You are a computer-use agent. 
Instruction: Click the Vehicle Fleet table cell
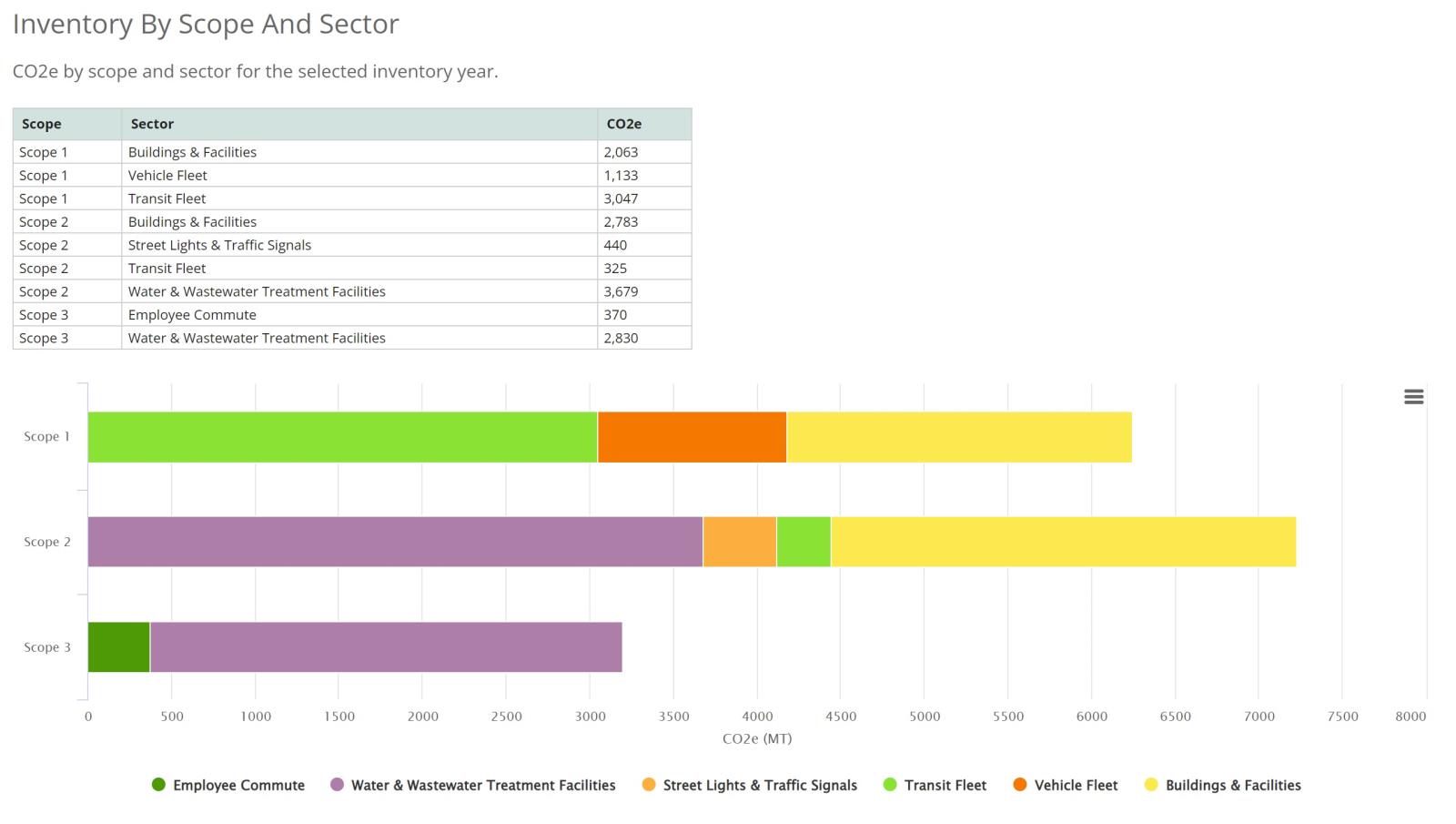pyautogui.click(x=359, y=175)
